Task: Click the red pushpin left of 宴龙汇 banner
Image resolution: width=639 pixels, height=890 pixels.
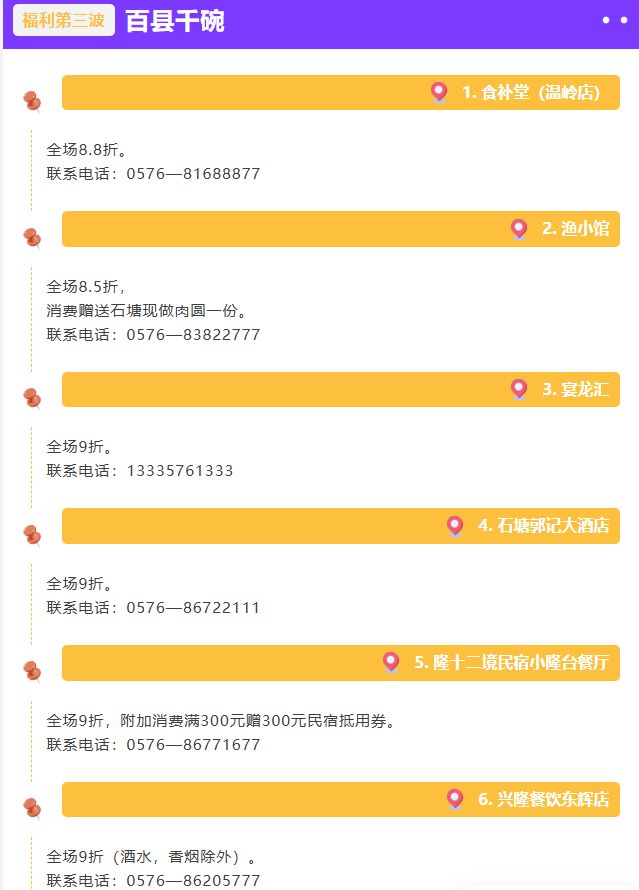Action: pyautogui.click(x=32, y=398)
